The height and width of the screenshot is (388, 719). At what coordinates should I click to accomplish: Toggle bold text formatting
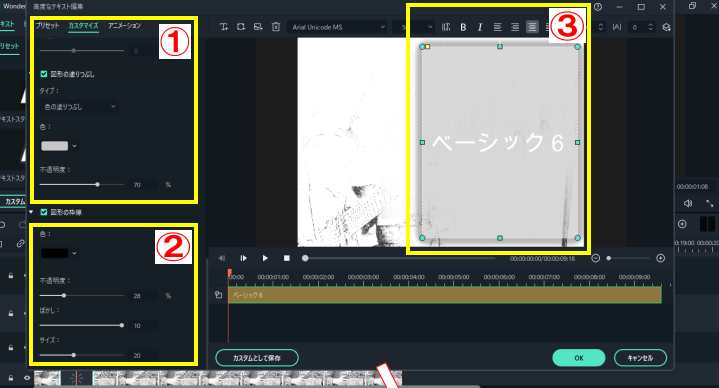pyautogui.click(x=463, y=28)
